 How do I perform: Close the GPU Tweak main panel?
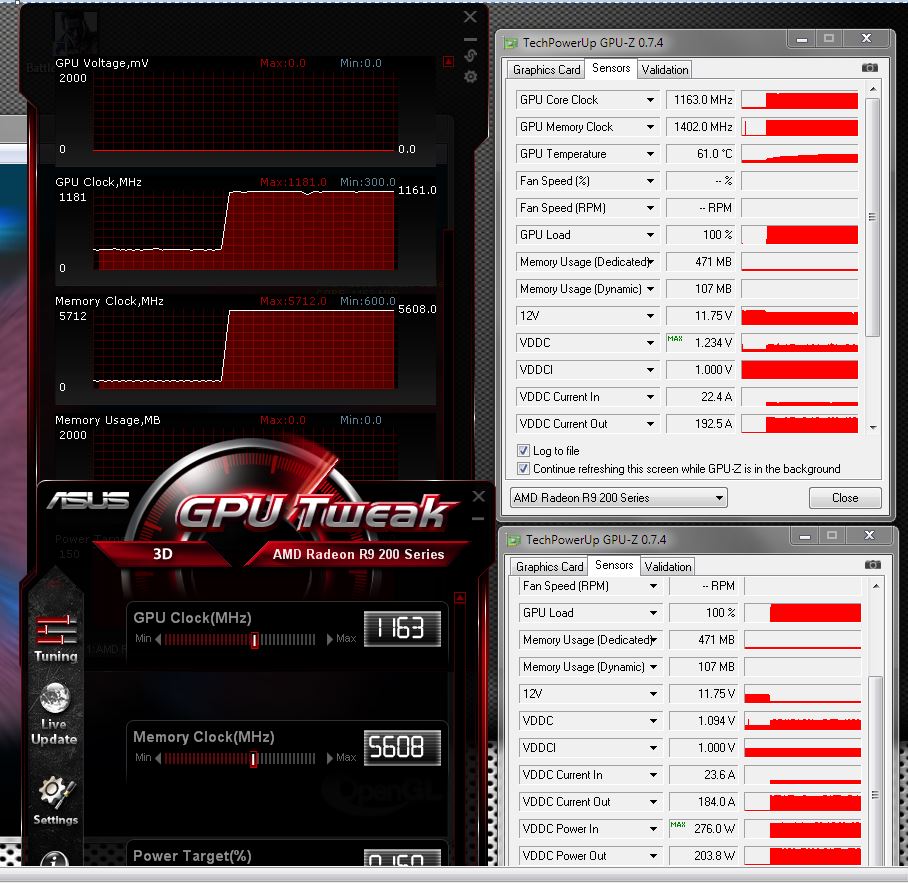pos(479,496)
